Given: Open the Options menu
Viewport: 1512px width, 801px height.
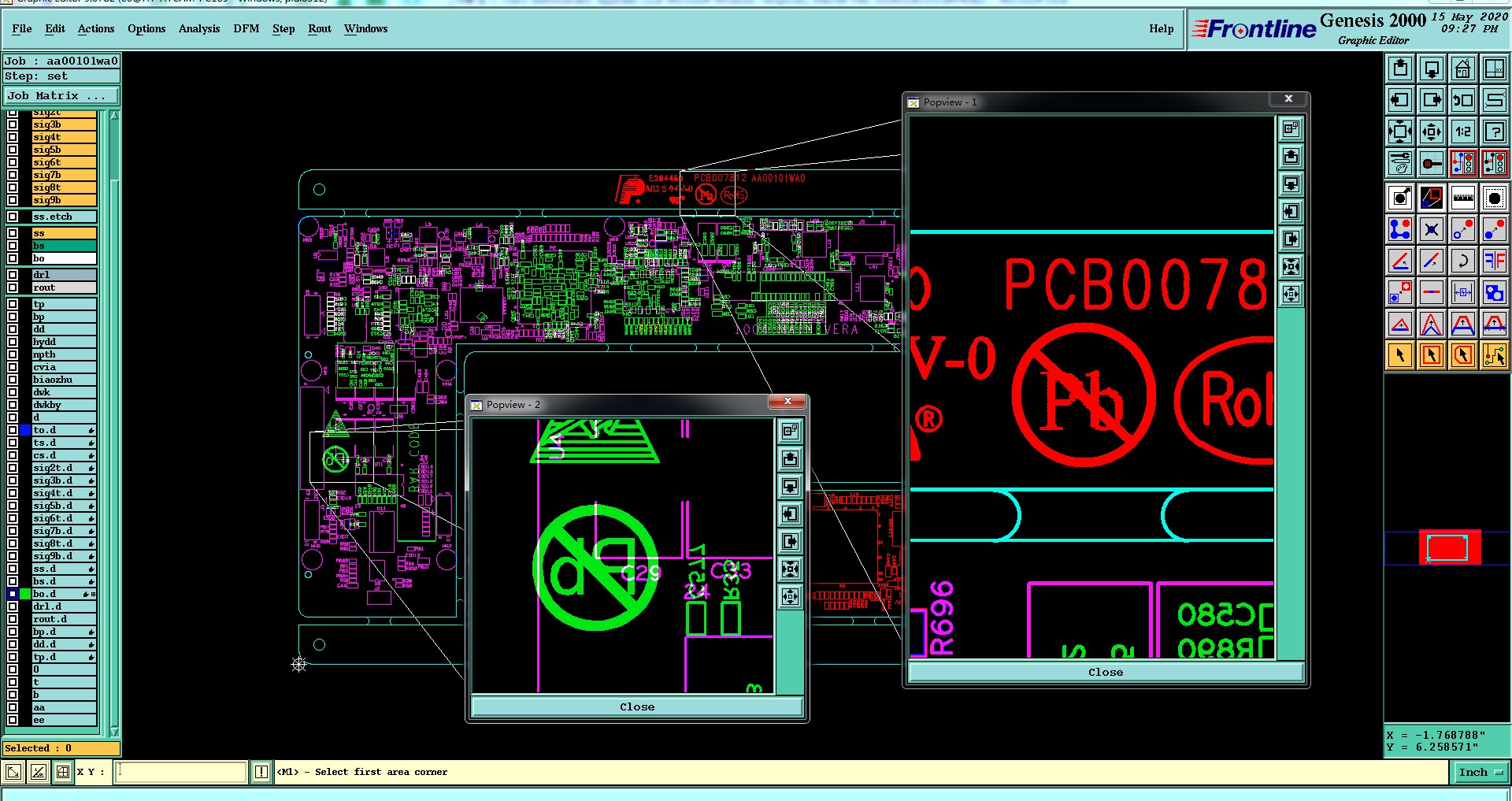Looking at the screenshot, I should coord(146,28).
